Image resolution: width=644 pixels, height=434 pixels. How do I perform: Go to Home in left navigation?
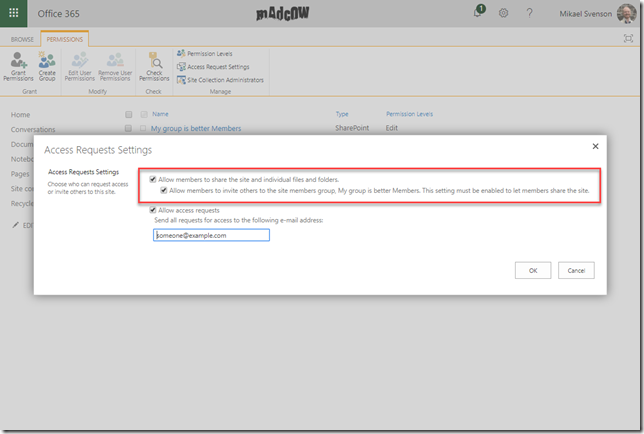pos(20,115)
